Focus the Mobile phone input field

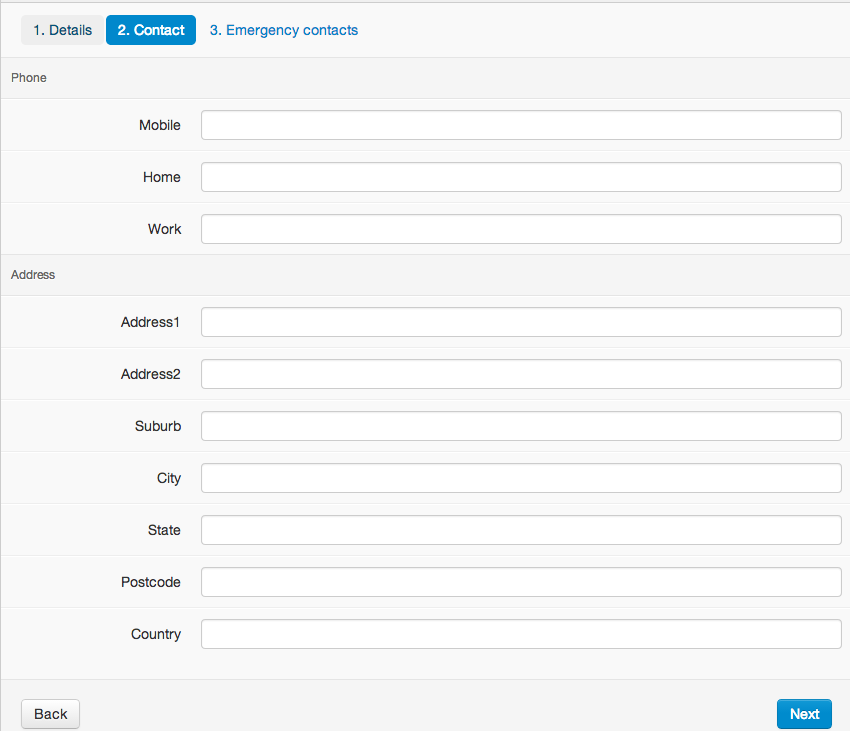pyautogui.click(x=521, y=125)
